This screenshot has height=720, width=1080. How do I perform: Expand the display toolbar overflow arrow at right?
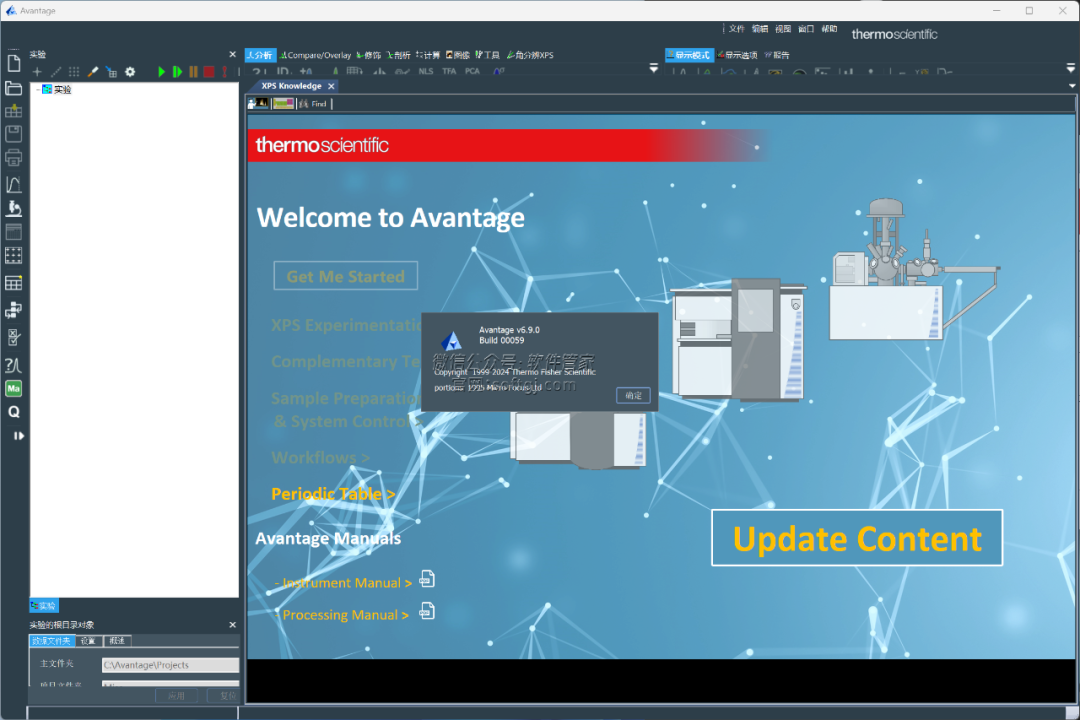[1070, 68]
